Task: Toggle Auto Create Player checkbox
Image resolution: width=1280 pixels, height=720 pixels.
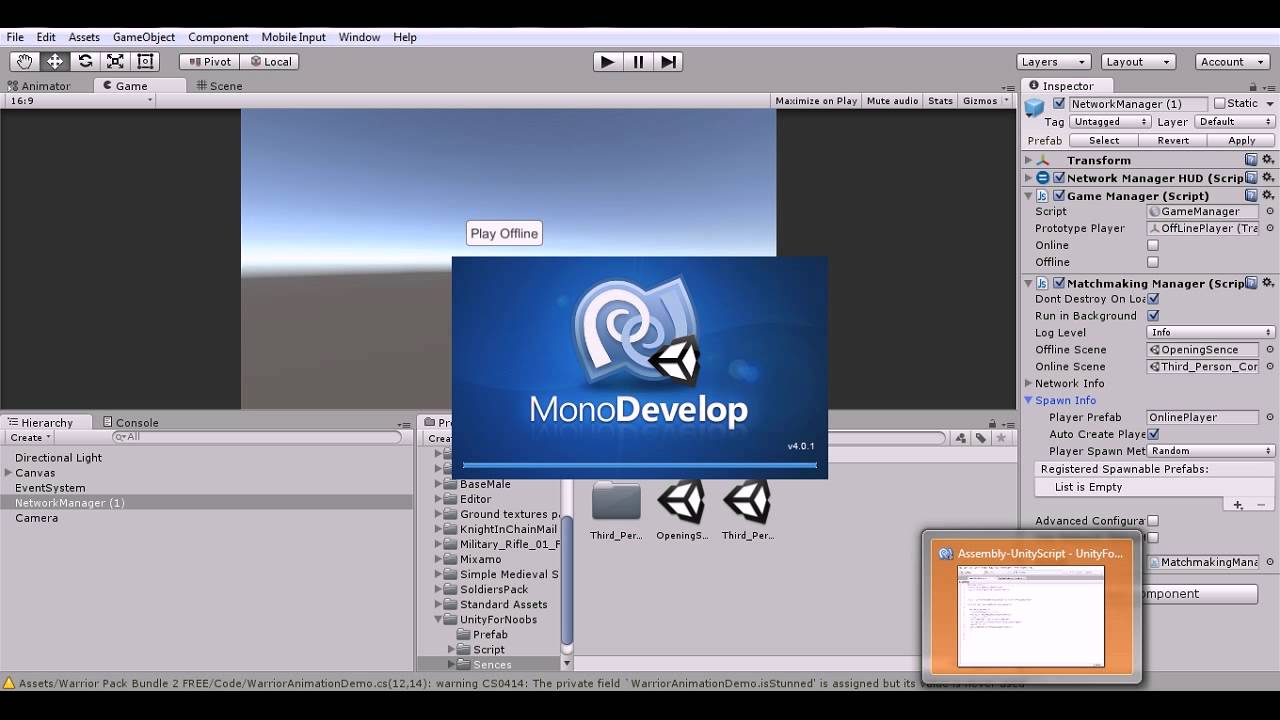Action: 1153,434
